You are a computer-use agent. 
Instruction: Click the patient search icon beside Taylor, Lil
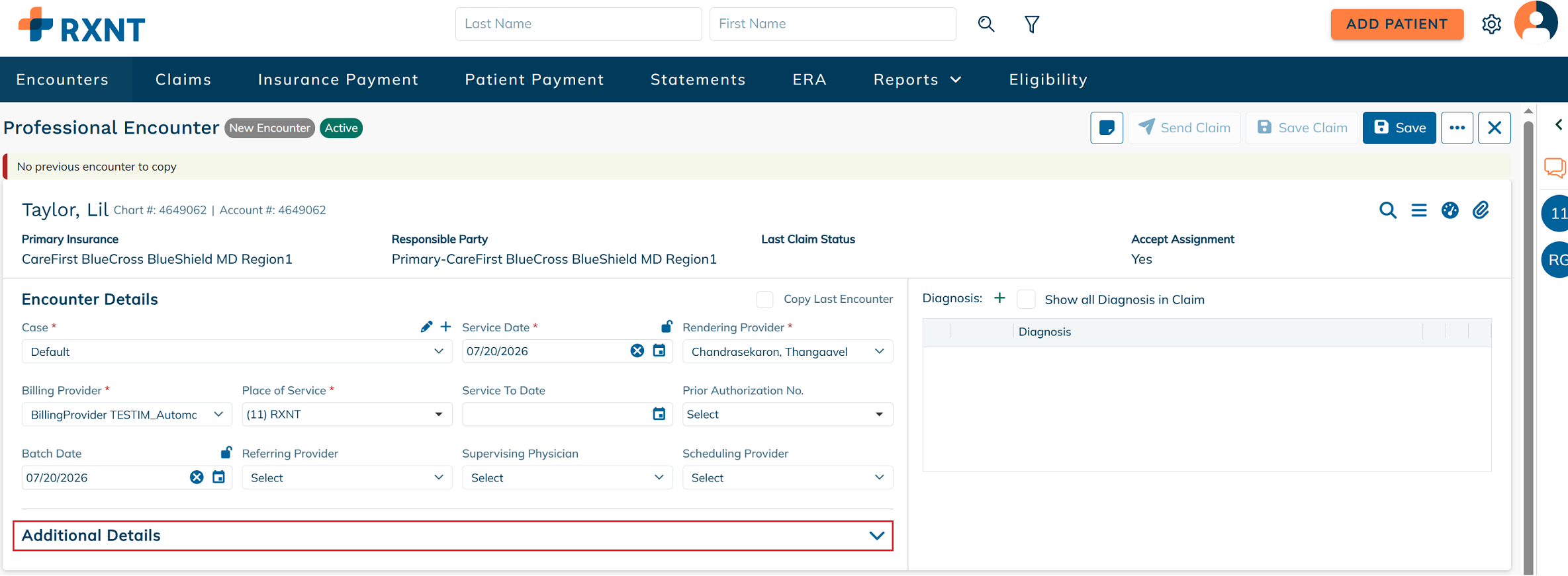tap(1388, 210)
